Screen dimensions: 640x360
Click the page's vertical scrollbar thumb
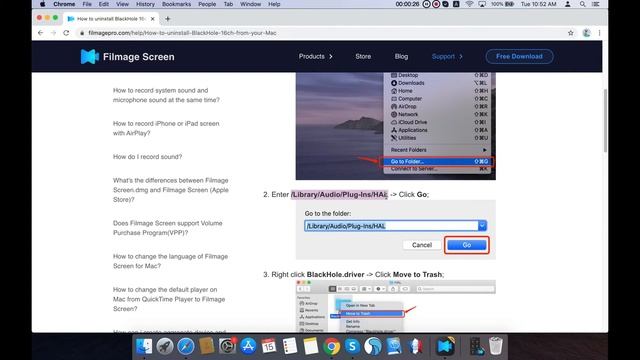605,120
